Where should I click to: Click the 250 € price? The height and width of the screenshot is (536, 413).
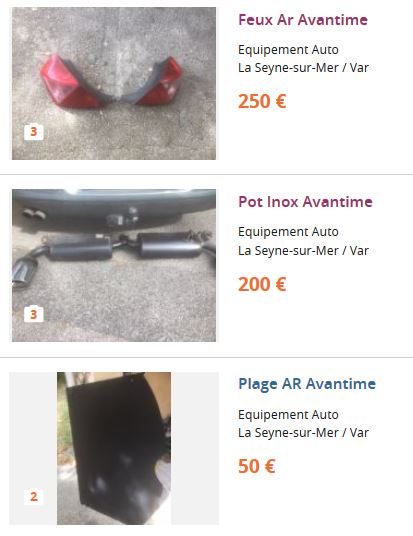click(x=262, y=102)
